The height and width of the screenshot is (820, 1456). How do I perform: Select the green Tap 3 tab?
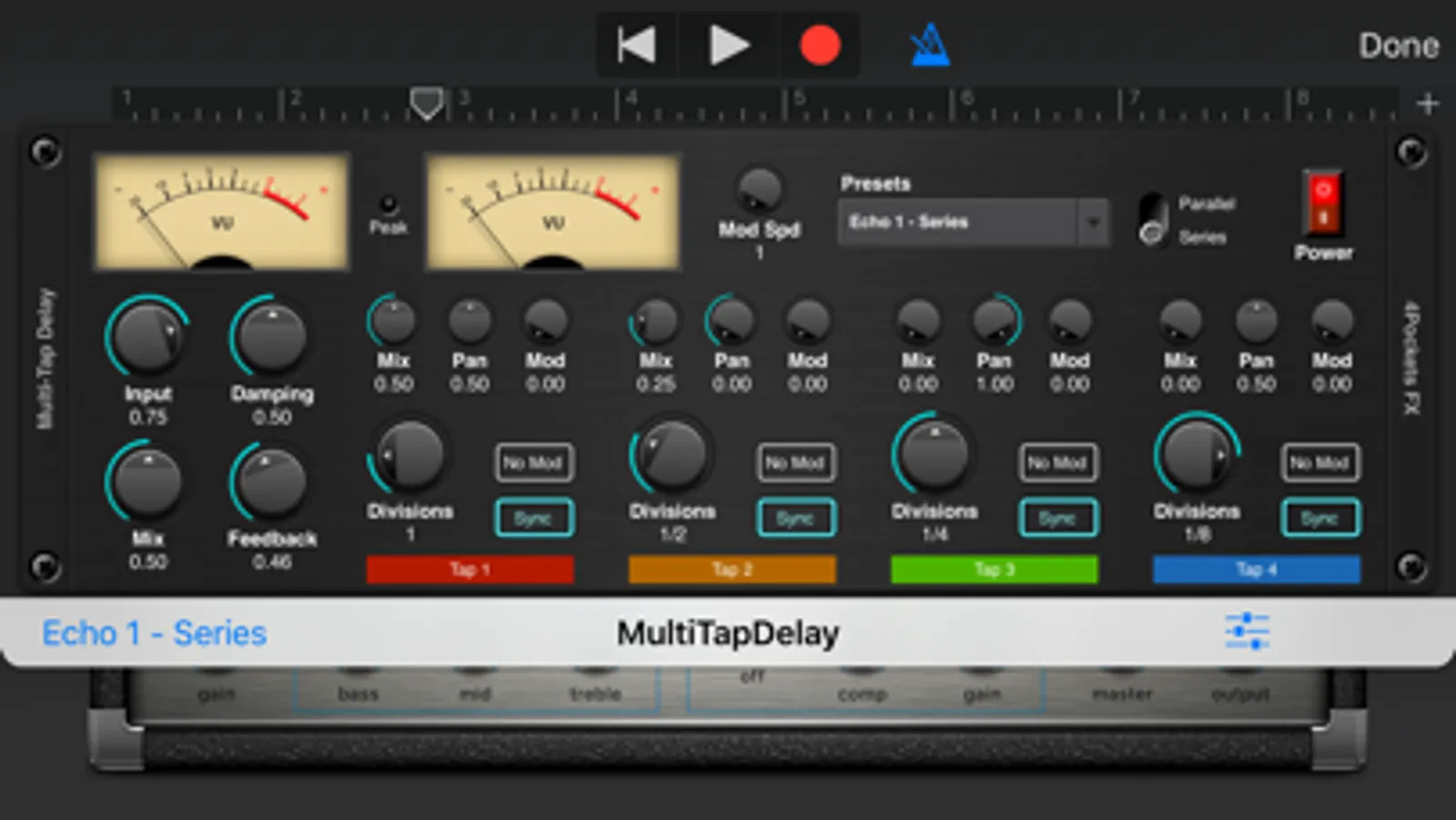(994, 569)
